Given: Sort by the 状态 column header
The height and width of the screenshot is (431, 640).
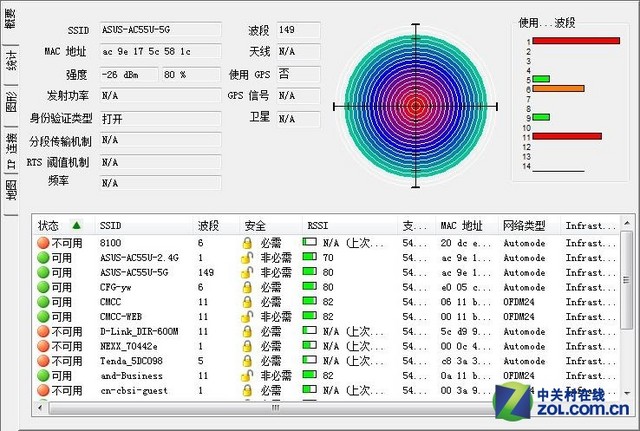Looking at the screenshot, I should click(63, 225).
